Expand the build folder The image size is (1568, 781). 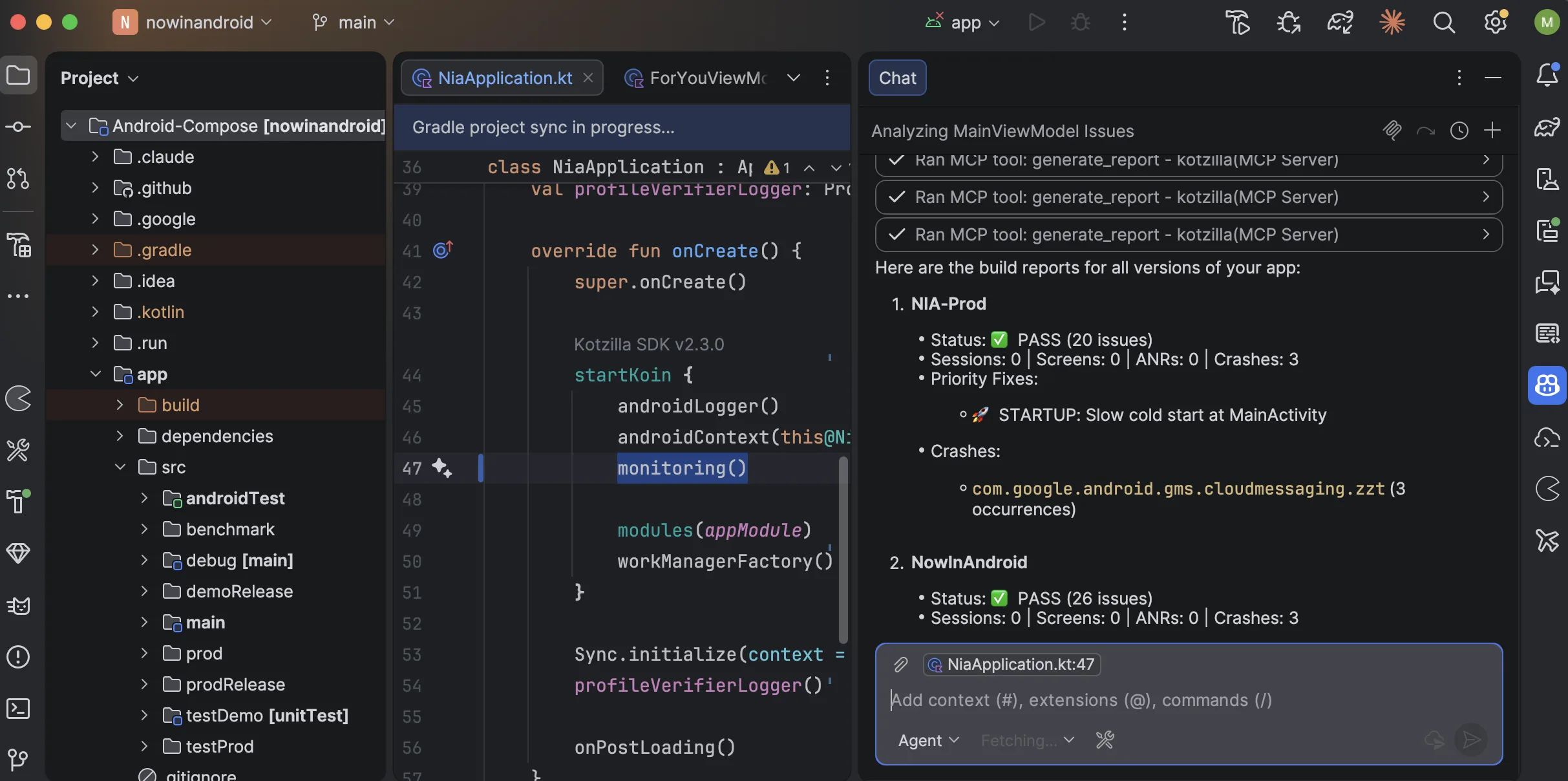tap(120, 405)
